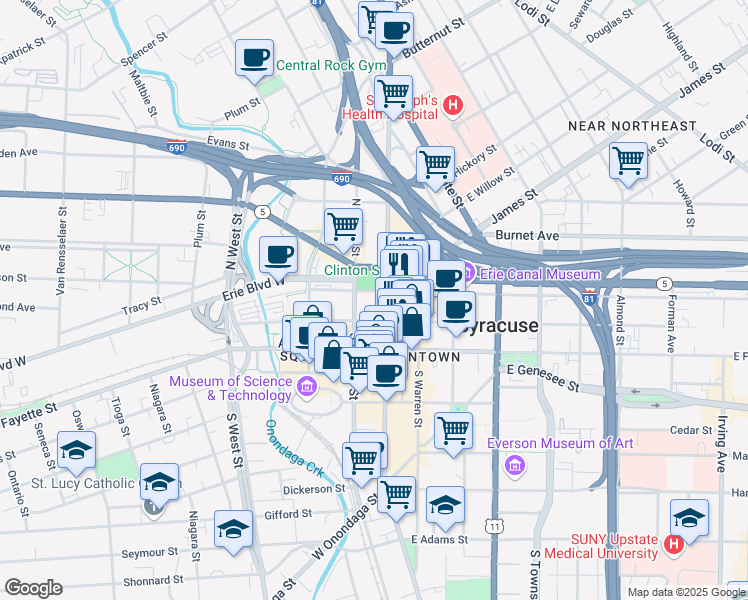This screenshot has width=748, height=600.
Task: Click the Onondaga Crk label
Action: click(294, 448)
